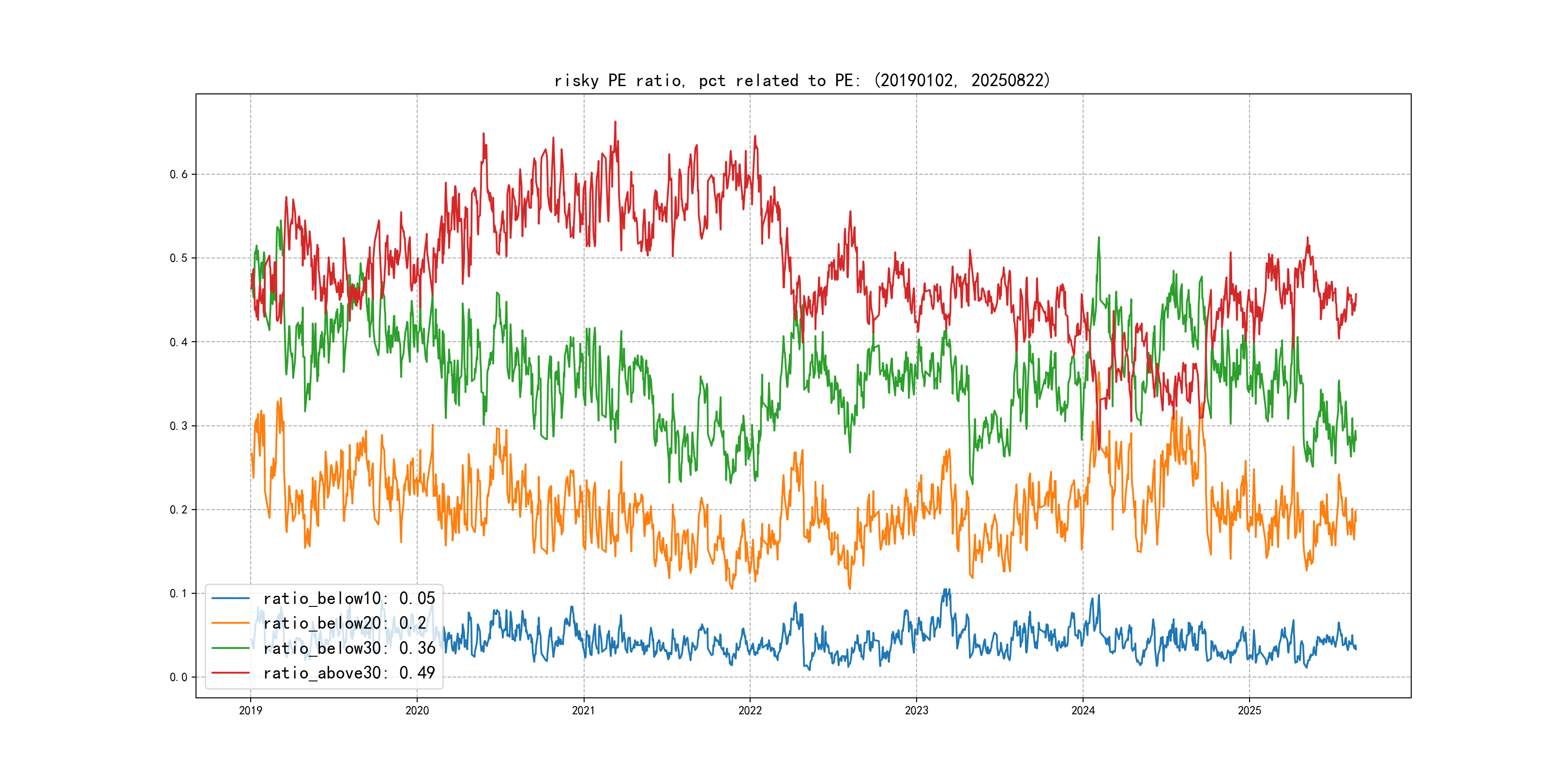
Task: Click the 2024 x-axis tick label
Action: click(x=1083, y=710)
